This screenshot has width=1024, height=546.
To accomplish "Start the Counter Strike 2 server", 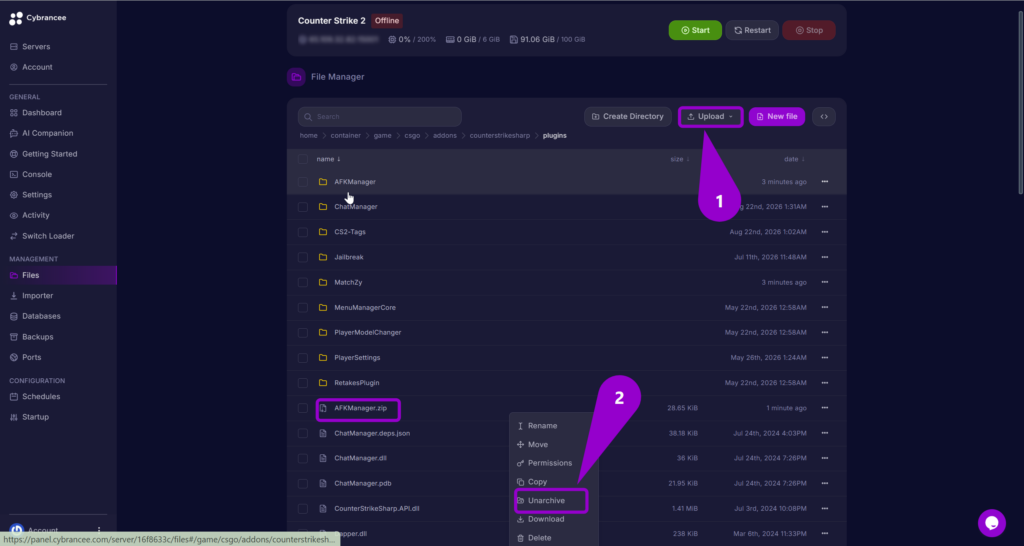I will point(695,30).
